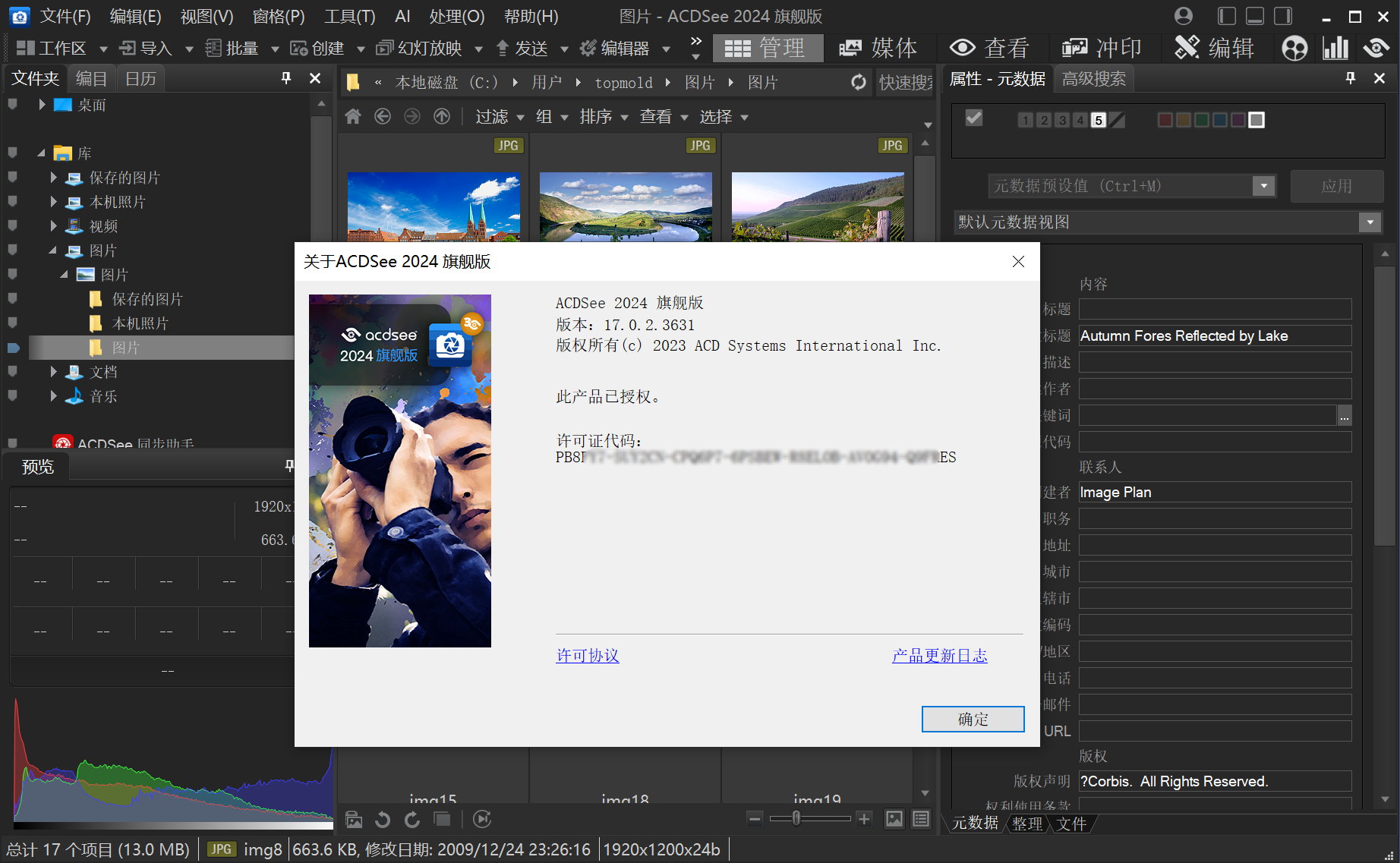This screenshot has width=1400, height=863.
Task: Open 产品更新日志 link
Action: pos(939,655)
